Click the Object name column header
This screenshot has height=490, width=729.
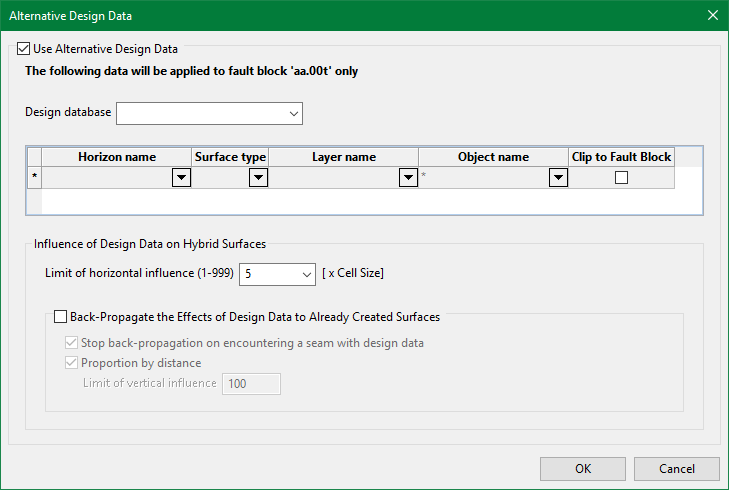point(493,157)
